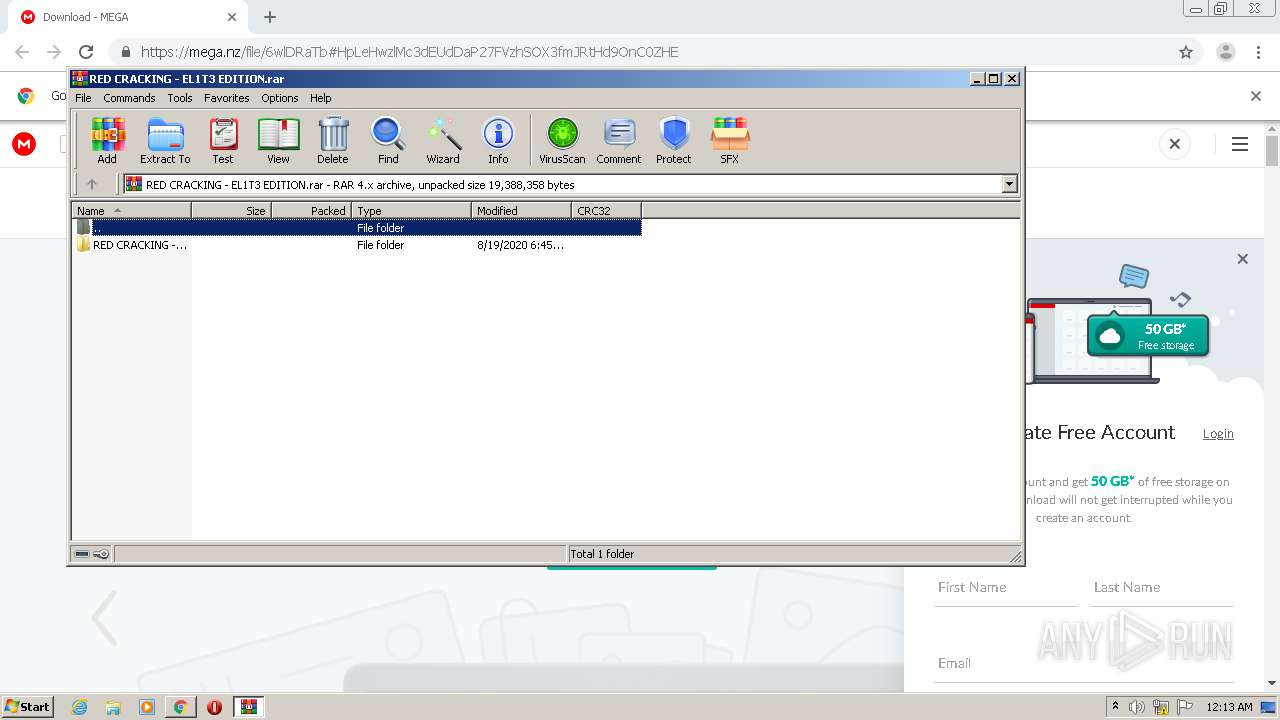The width and height of the screenshot is (1280, 720).
Task: Open the Help menu
Action: (320, 98)
